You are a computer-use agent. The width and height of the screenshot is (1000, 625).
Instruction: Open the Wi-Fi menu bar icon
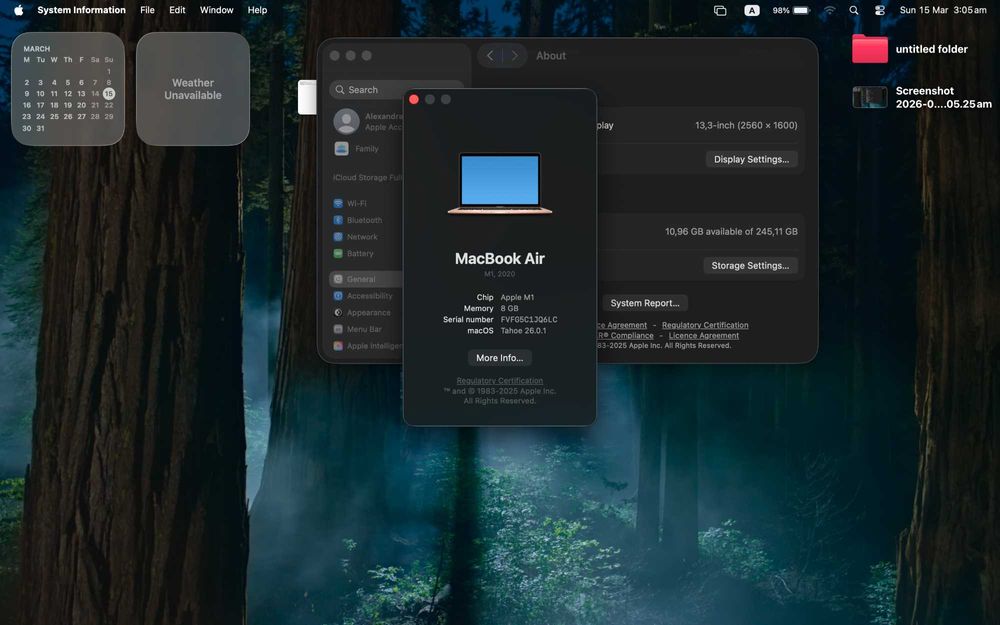coord(829,10)
